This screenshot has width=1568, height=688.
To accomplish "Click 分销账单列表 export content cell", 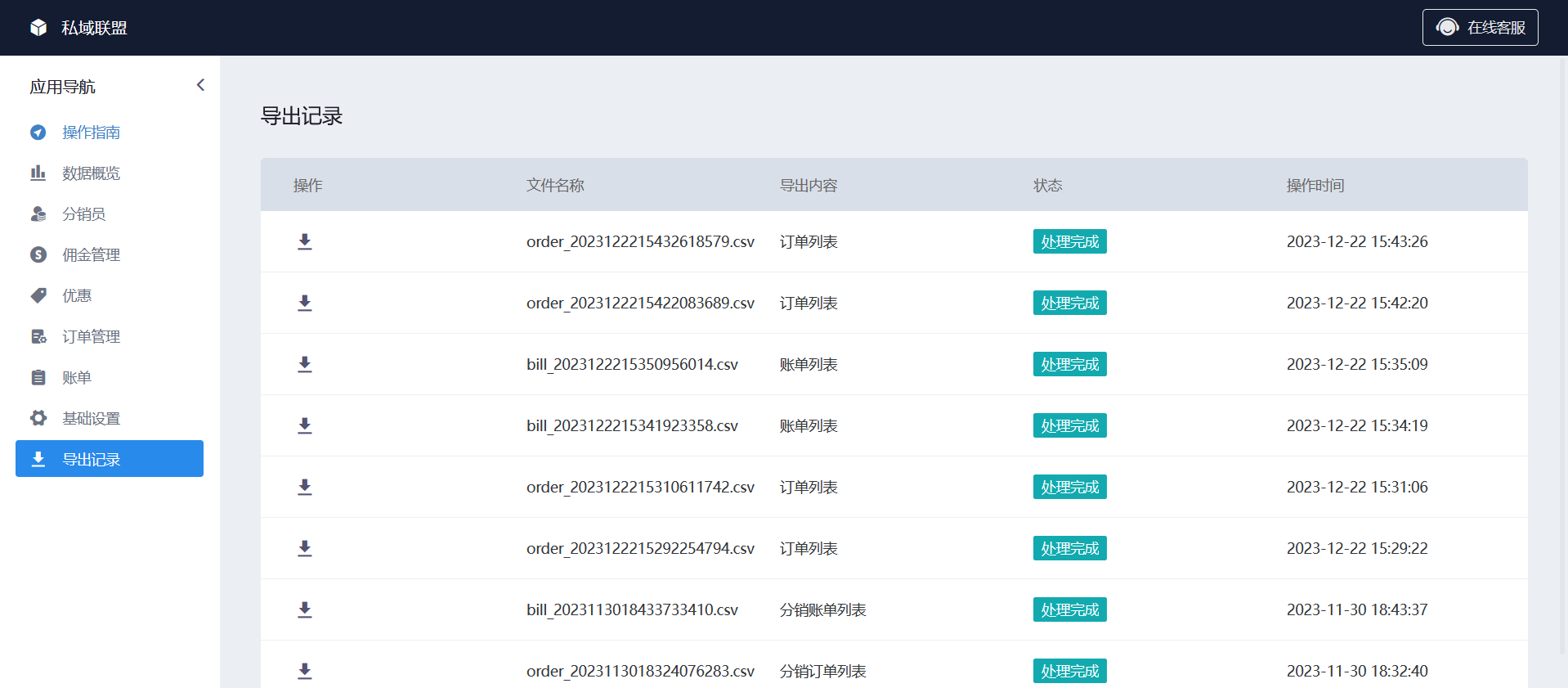I will pos(822,609).
